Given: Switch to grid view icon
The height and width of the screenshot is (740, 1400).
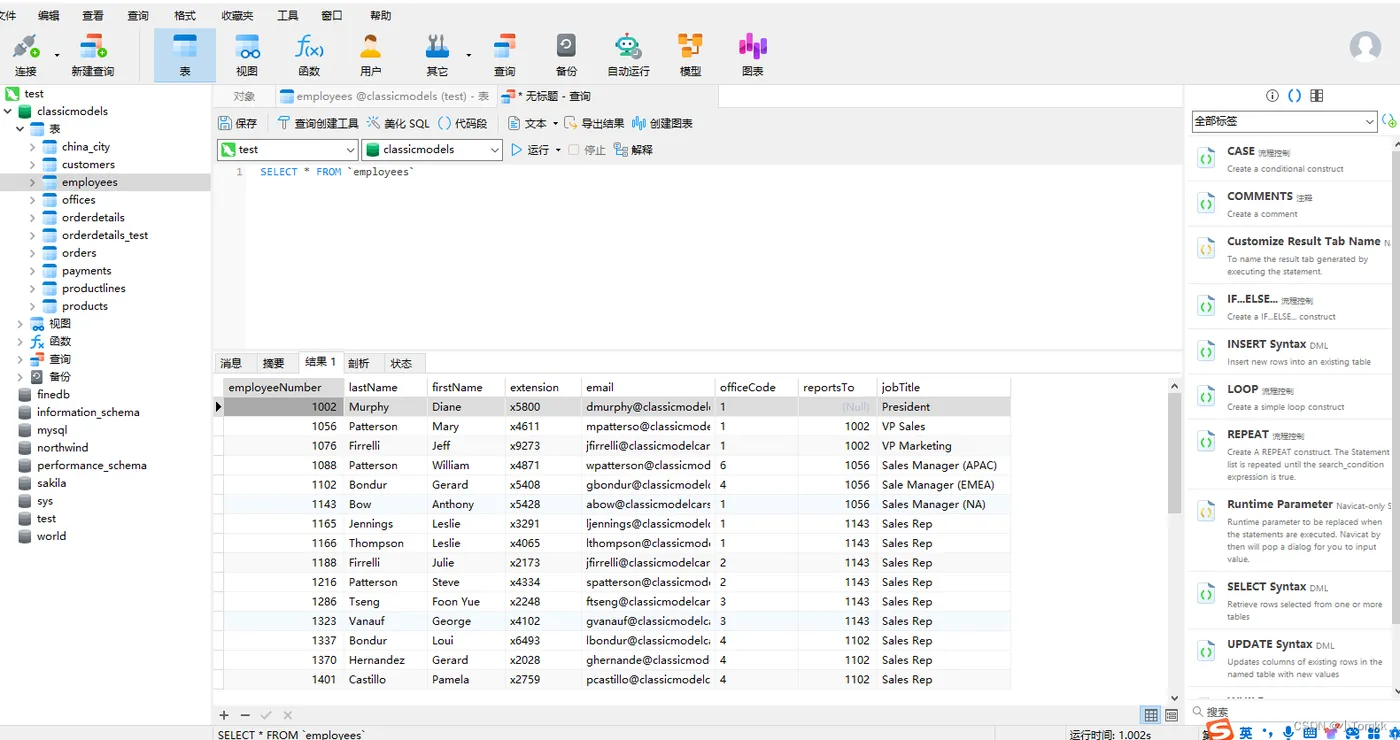Looking at the screenshot, I should (1151, 715).
